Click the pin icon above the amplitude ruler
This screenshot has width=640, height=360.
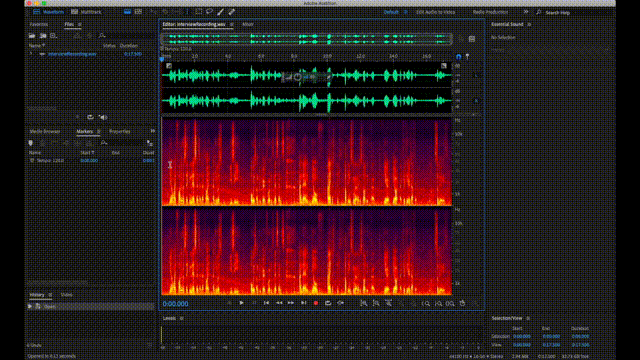click(x=467, y=57)
